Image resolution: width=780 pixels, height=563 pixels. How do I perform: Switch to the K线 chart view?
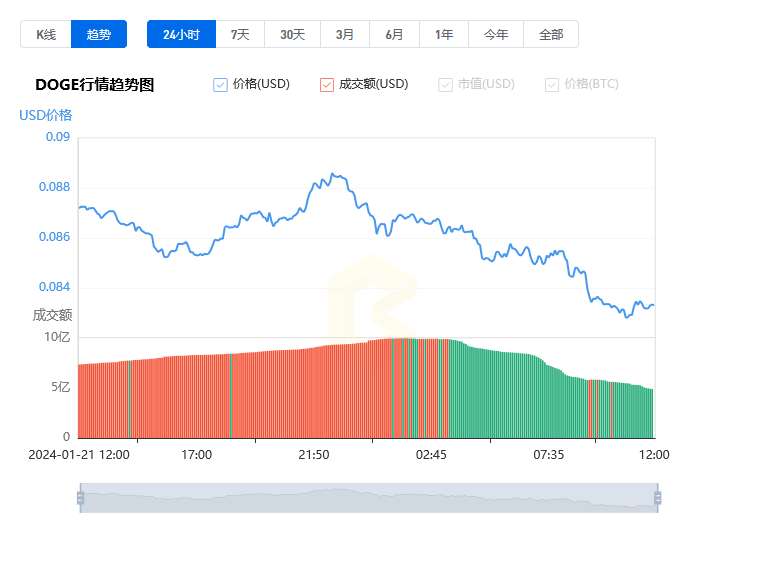(x=46, y=34)
